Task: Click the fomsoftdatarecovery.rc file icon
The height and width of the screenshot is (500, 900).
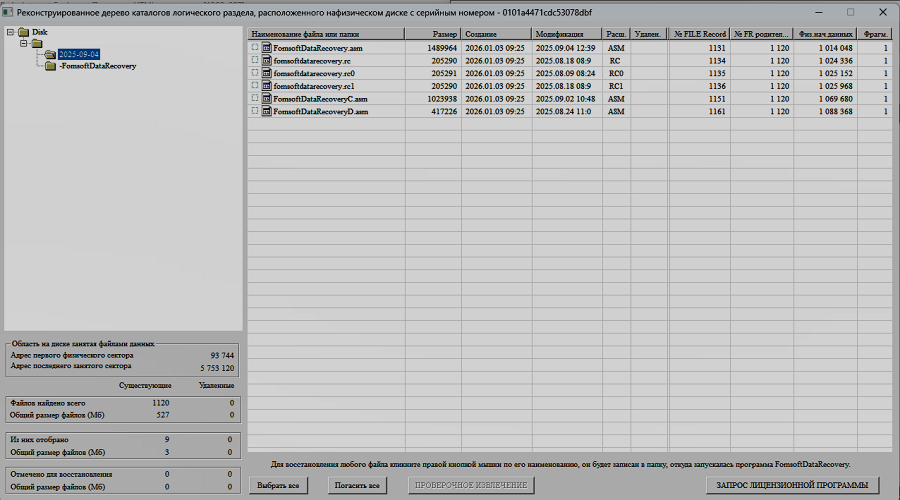Action: point(267,60)
